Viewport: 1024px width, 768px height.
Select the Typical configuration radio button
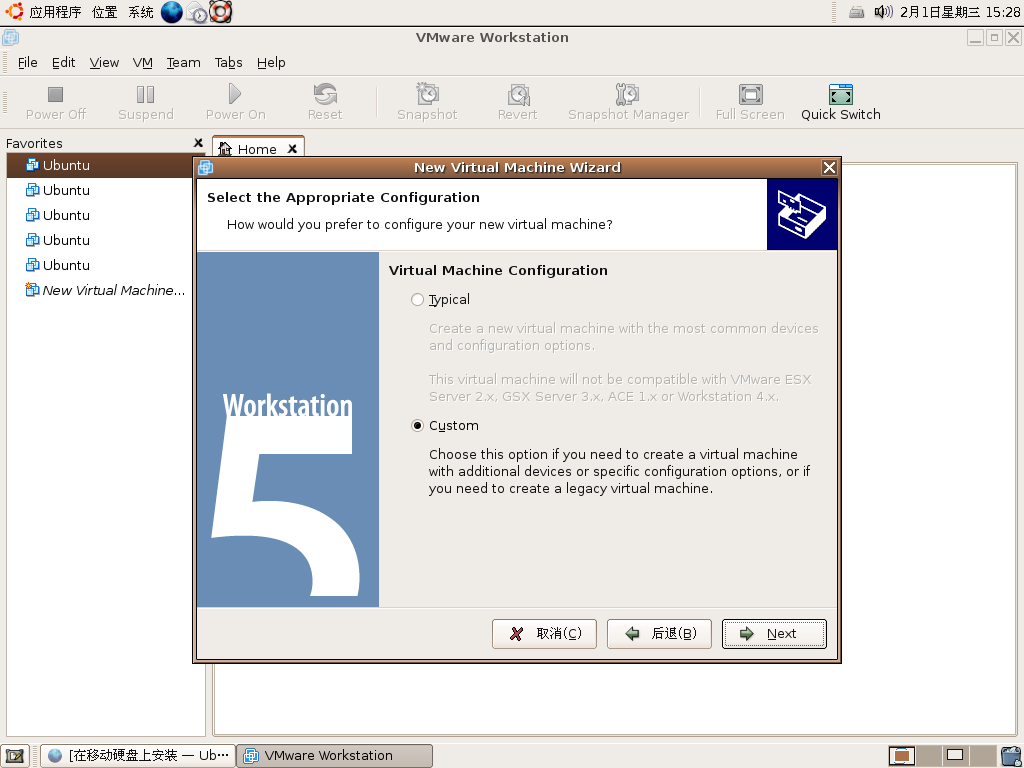coord(417,300)
